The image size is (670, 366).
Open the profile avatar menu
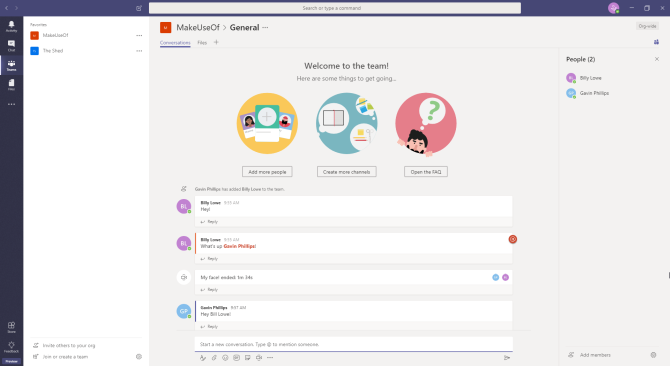click(x=614, y=8)
